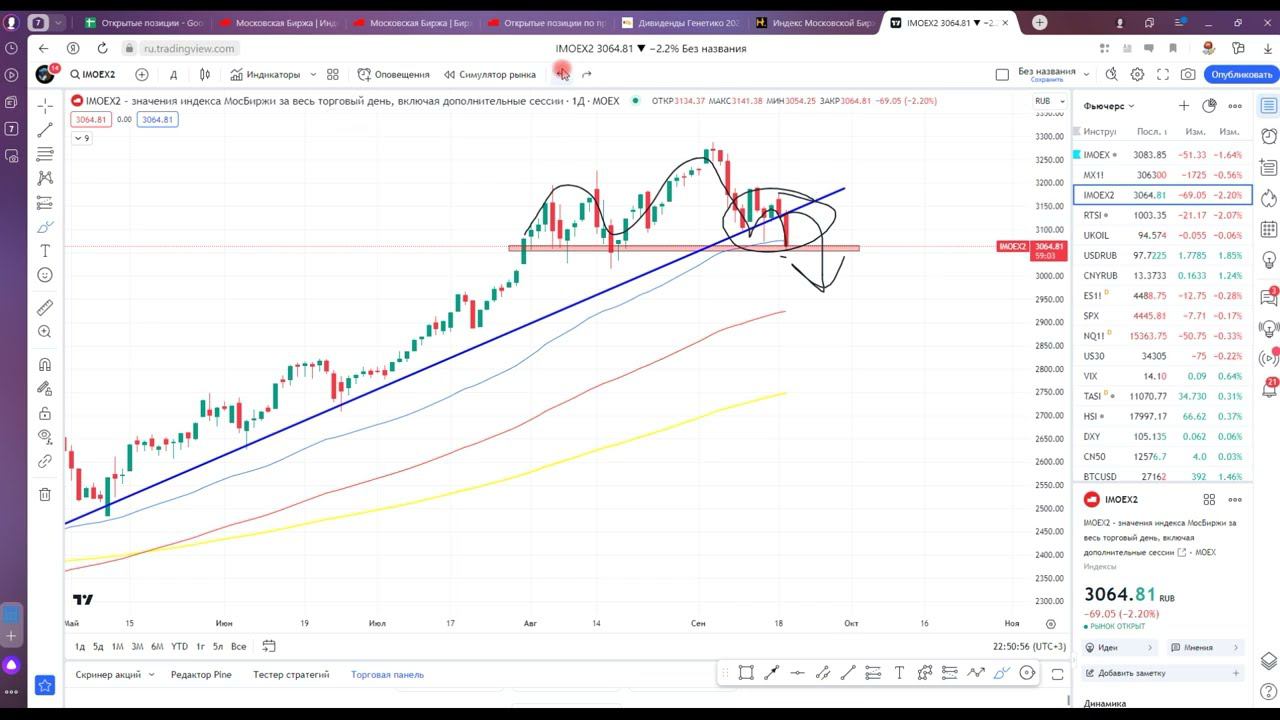Add a symbol to compare
This screenshot has height=720, width=1280.
142,74
